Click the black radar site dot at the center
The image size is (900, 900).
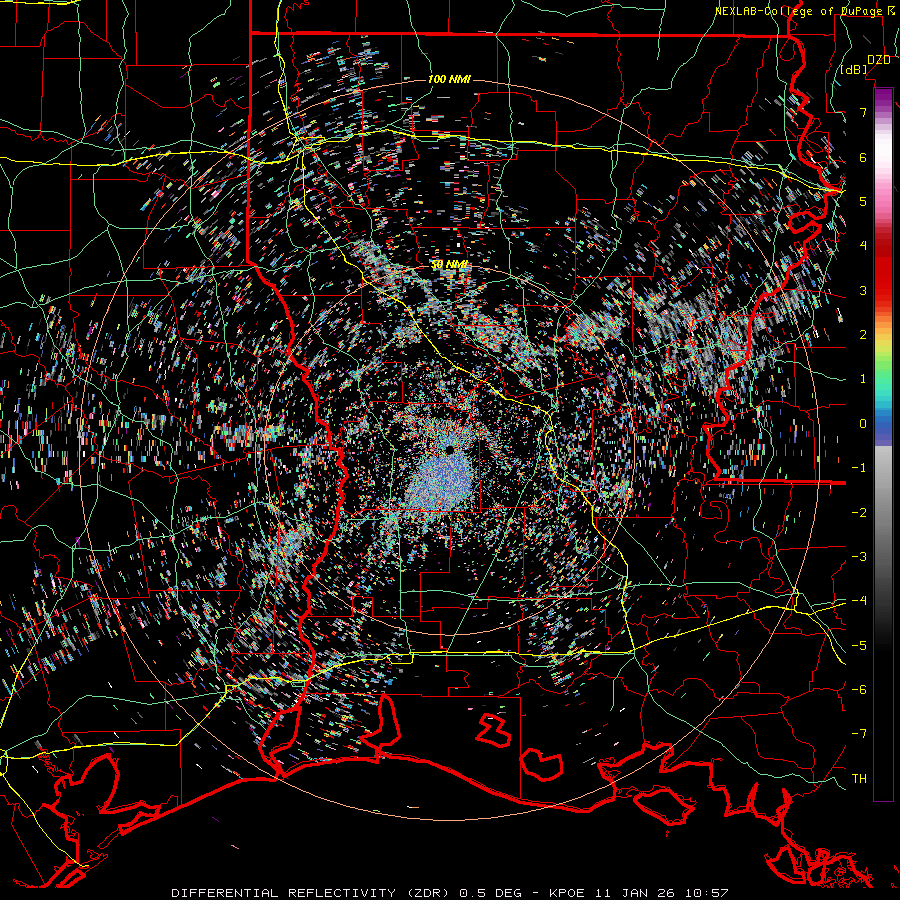click(449, 449)
